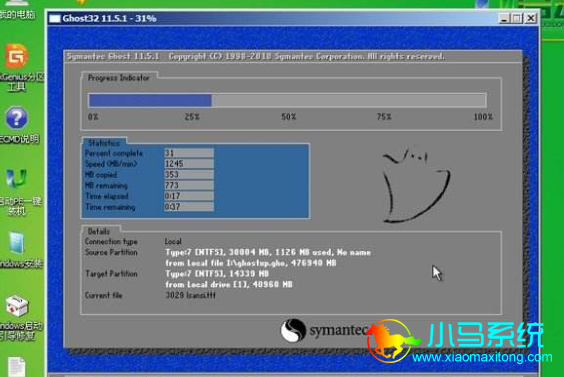Close the Ghost32 window
Viewport: 564px width, 377px height.
tap(531, 18)
